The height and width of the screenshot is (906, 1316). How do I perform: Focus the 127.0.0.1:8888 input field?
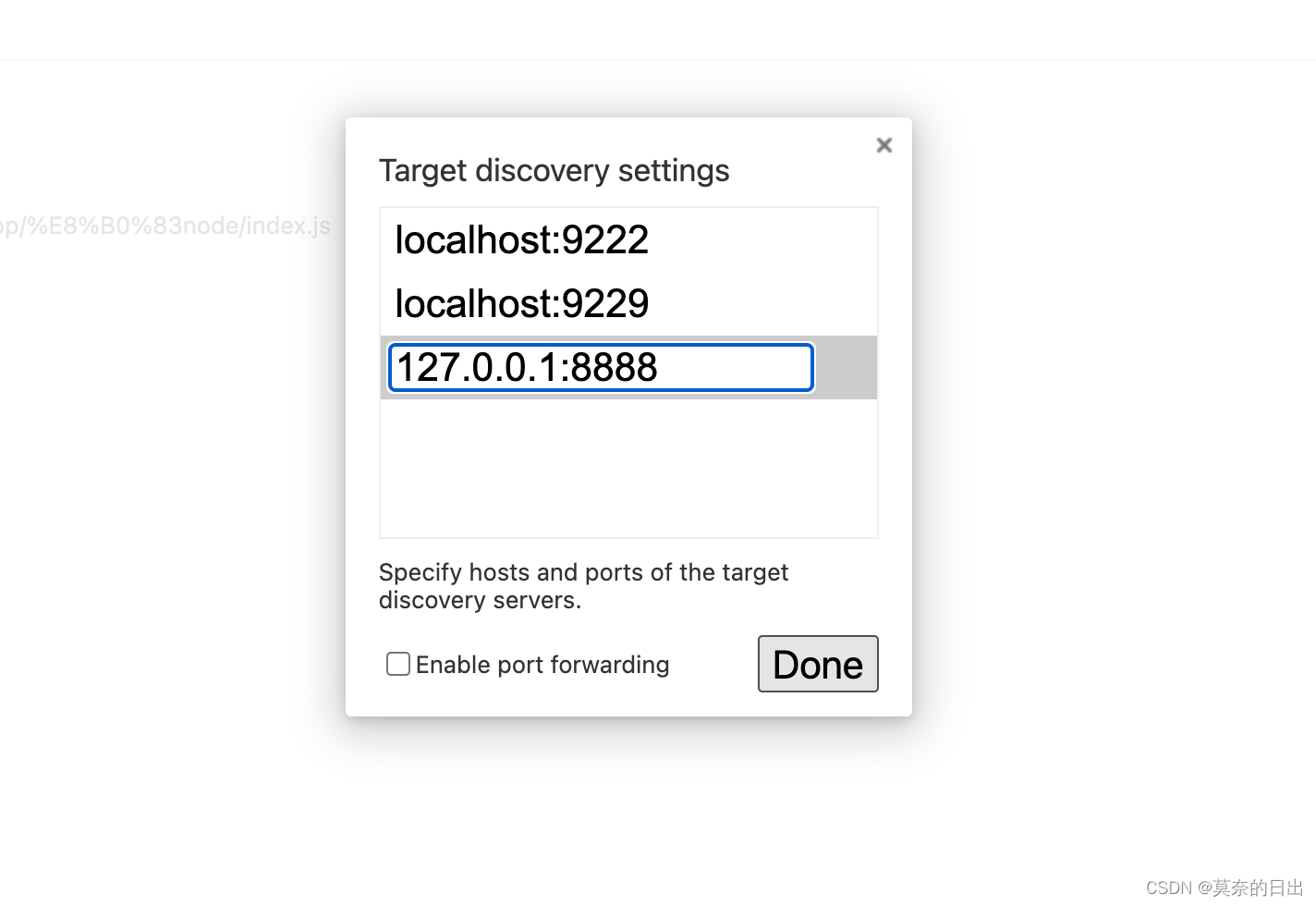[x=601, y=368]
